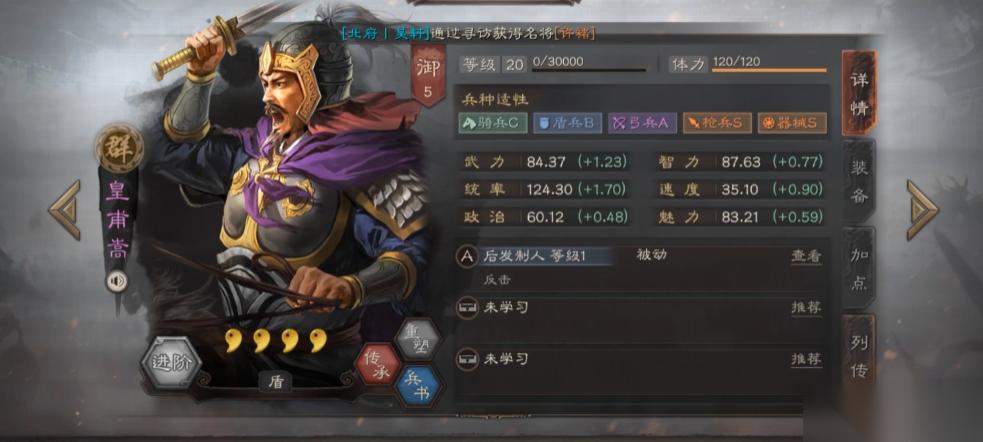
Task: Select the 枪兵S troop aptitude
Action: point(717,123)
